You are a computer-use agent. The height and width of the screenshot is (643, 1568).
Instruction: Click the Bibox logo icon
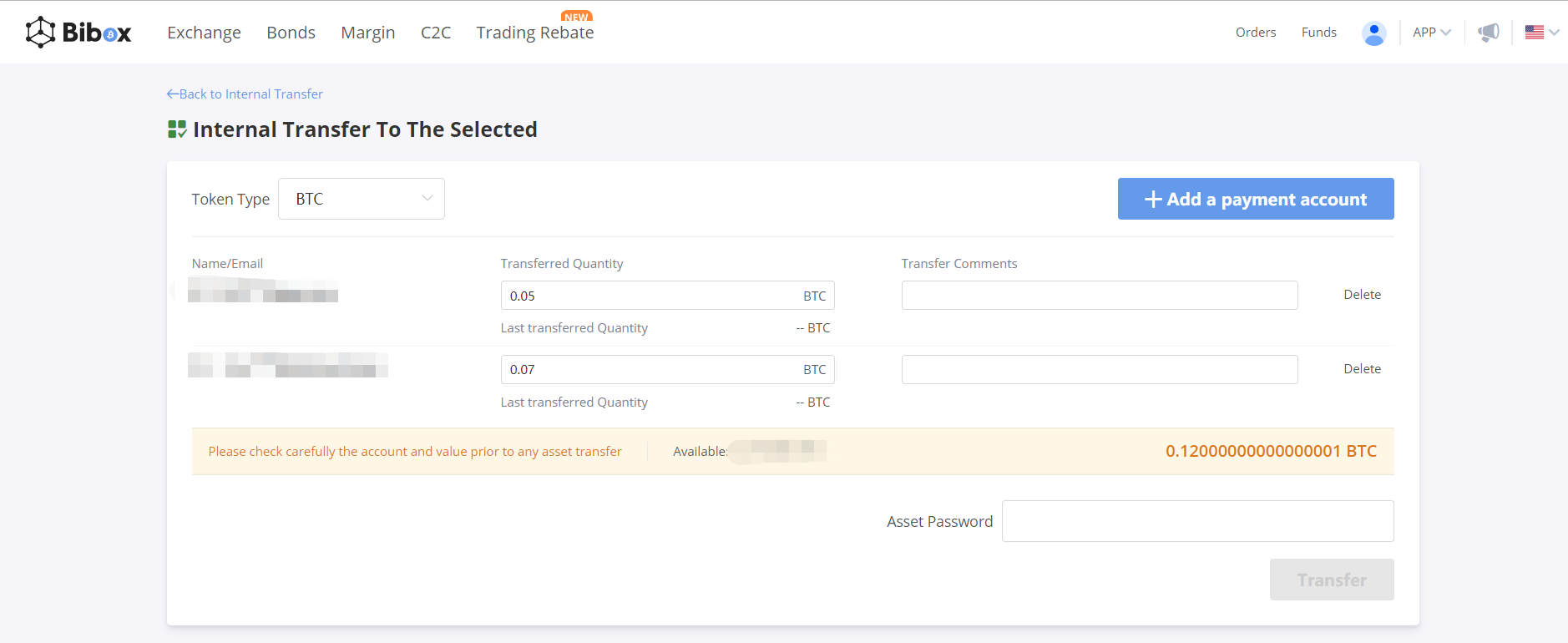[x=40, y=33]
